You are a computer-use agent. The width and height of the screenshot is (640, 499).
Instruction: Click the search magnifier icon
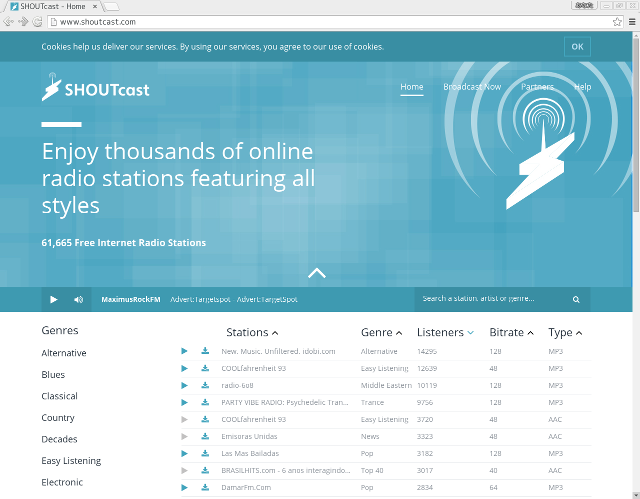[576, 299]
